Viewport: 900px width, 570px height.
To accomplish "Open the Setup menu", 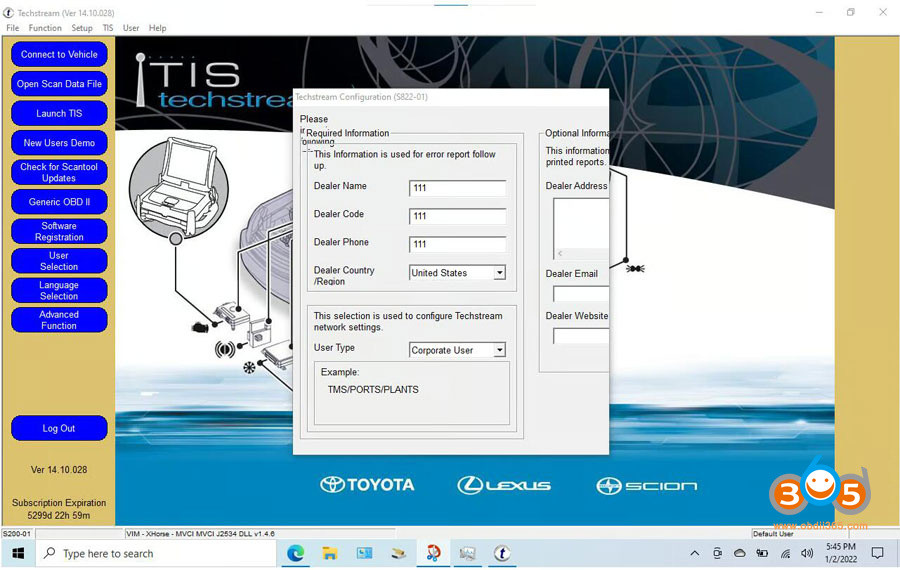I will [x=82, y=28].
